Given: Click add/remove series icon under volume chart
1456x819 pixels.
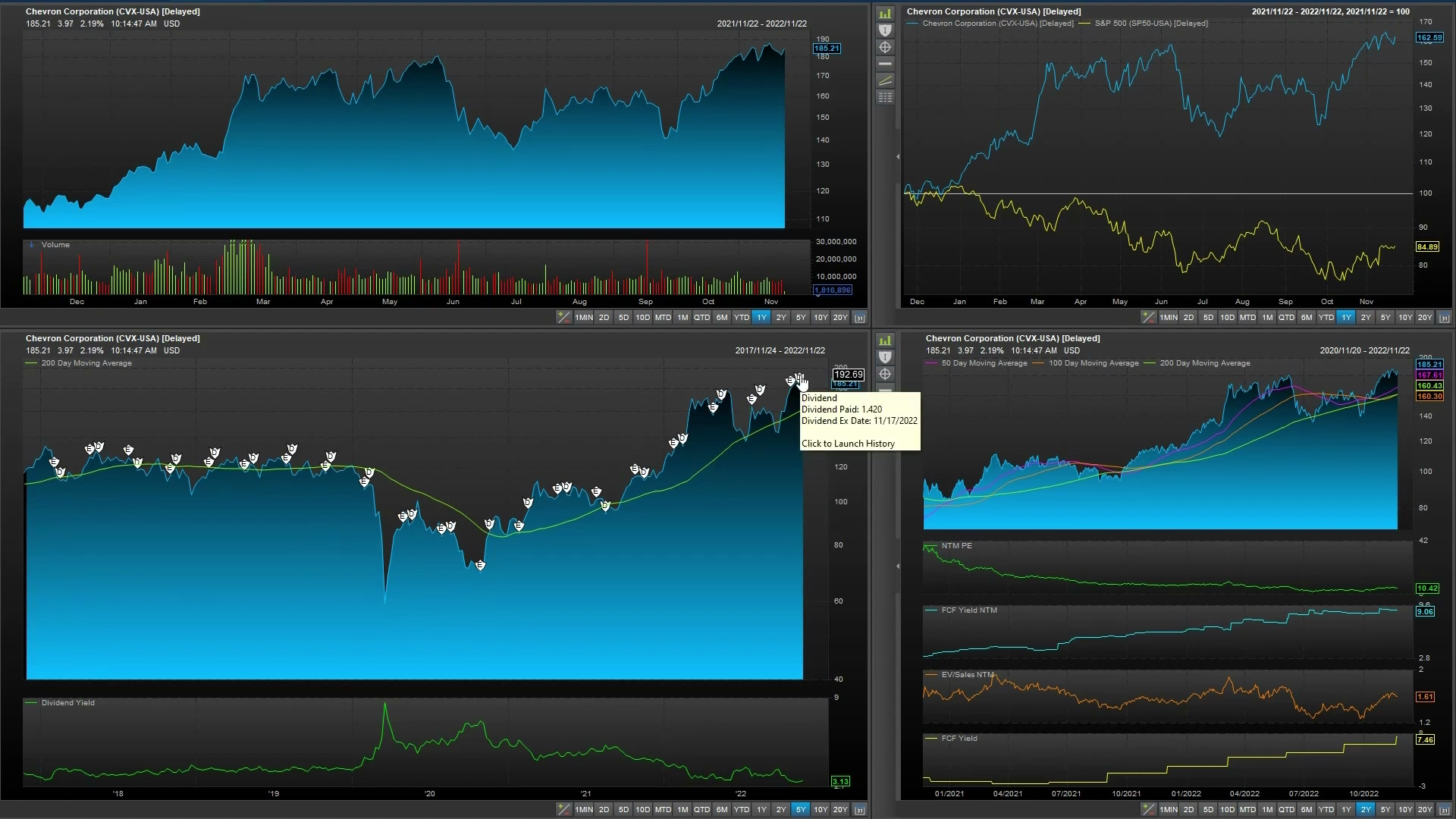Looking at the screenshot, I should [563, 318].
